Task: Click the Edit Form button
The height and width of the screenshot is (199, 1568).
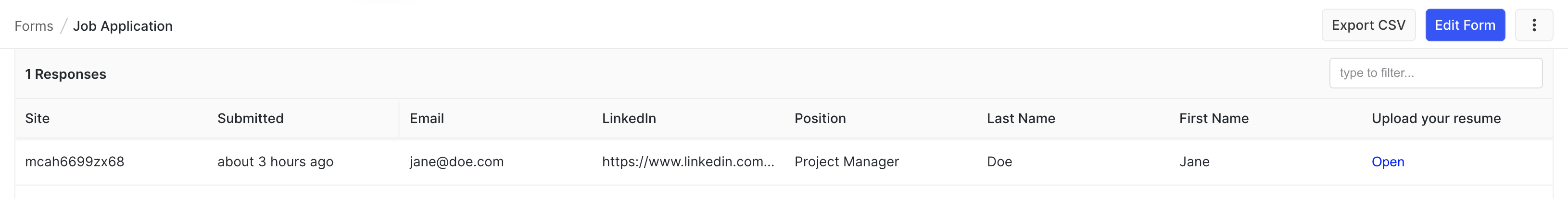Action: coord(1465,25)
